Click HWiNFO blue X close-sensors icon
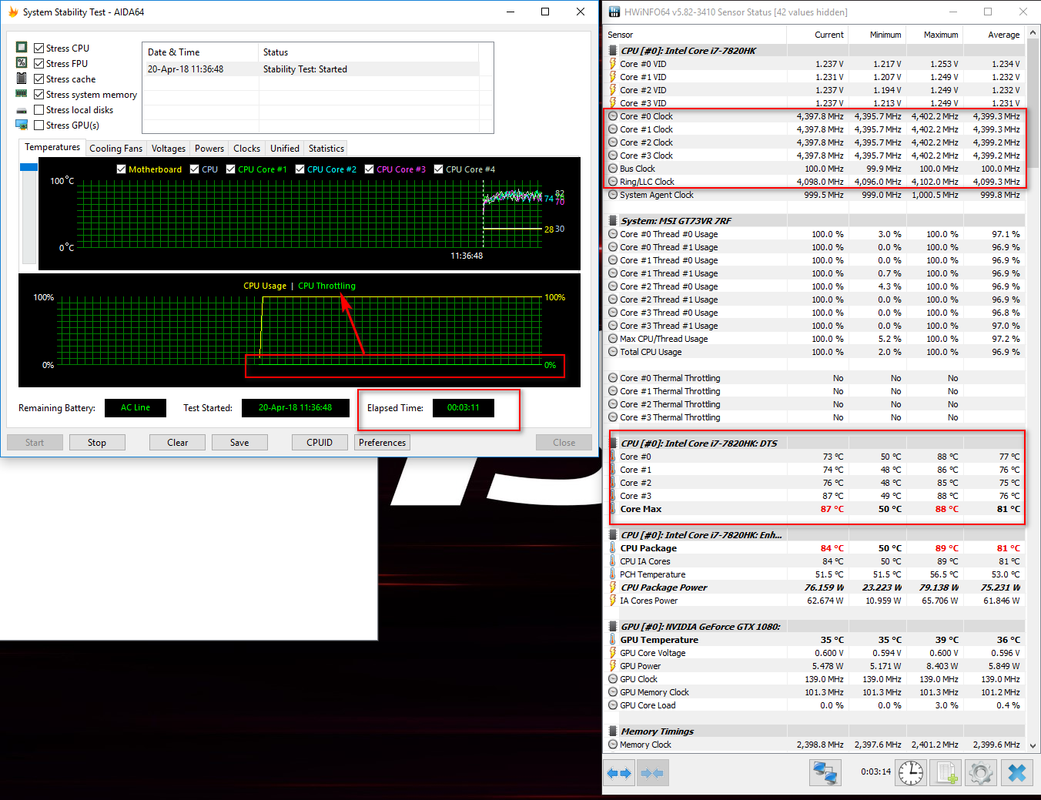Viewport: 1041px width, 800px height. point(1016,773)
